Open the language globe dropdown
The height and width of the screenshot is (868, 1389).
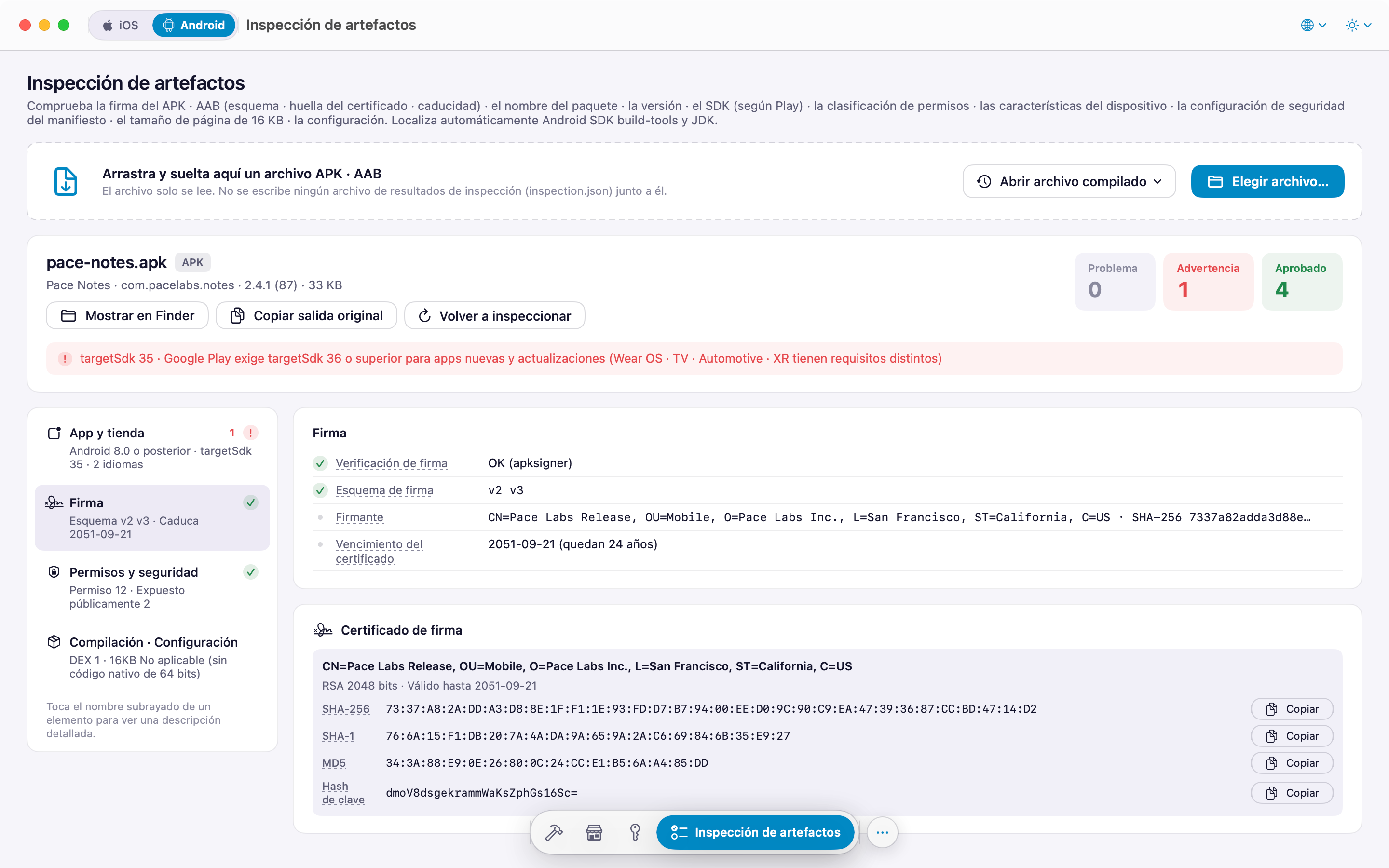(x=1313, y=25)
